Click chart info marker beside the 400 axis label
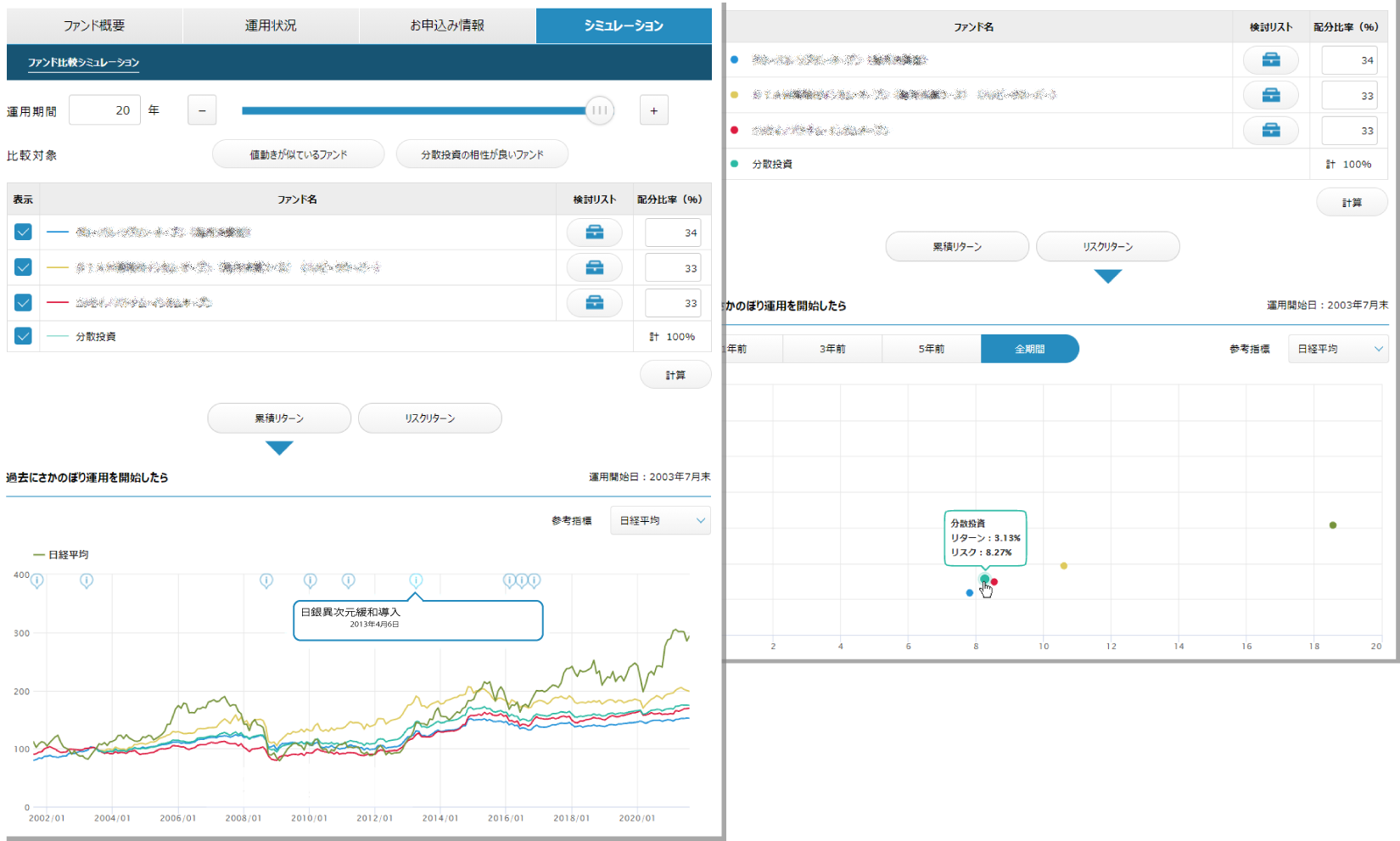The width and height of the screenshot is (1400, 841). 37,580
